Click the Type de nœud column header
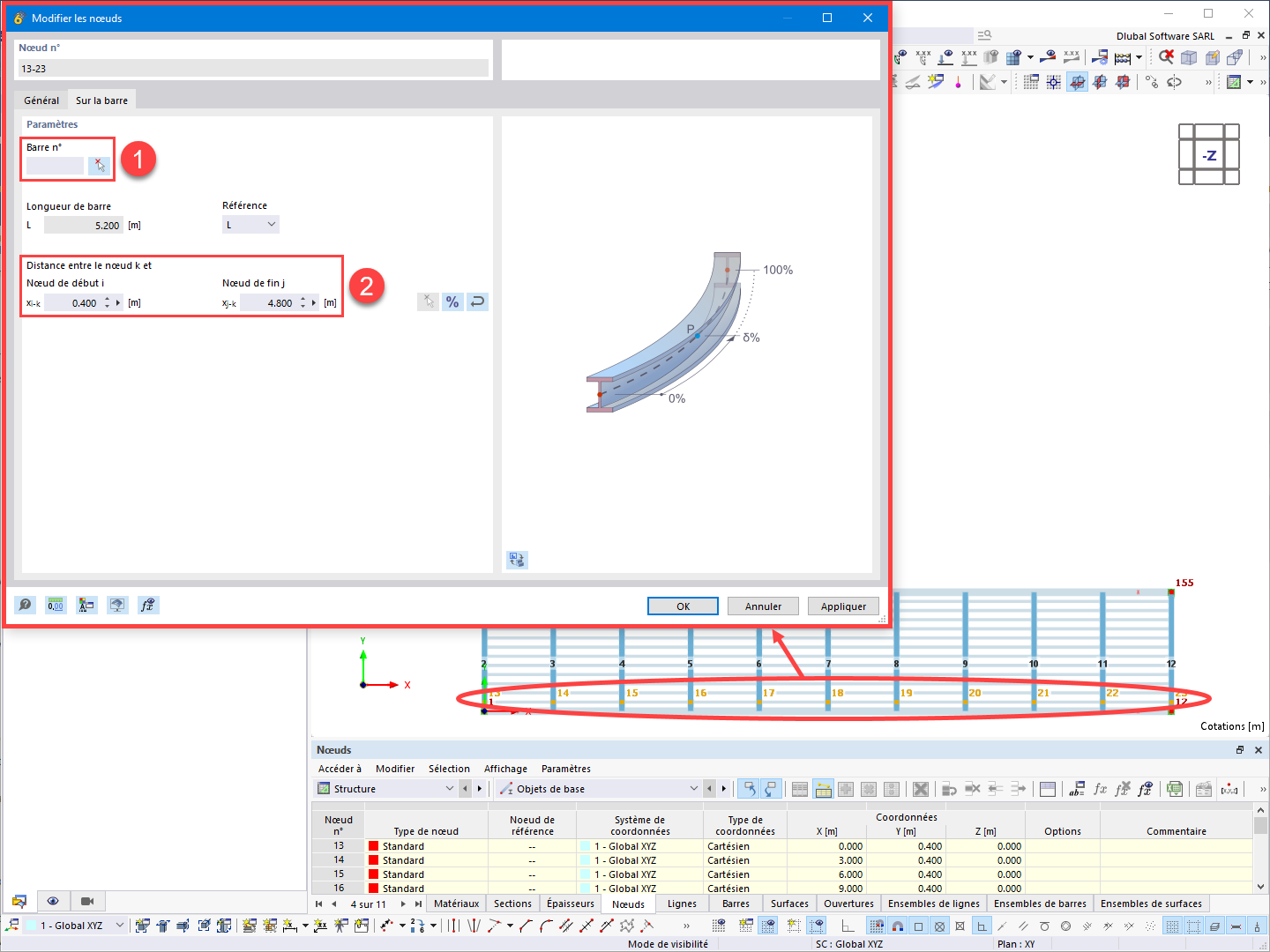1270x952 pixels. [426, 831]
